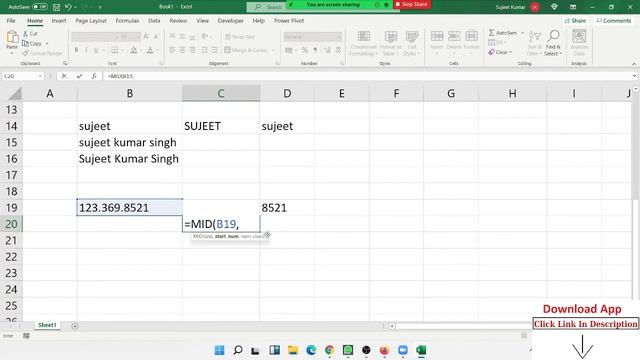Collapse the ribbon with chevron
The height and width of the screenshot is (360, 640).
(634, 64)
